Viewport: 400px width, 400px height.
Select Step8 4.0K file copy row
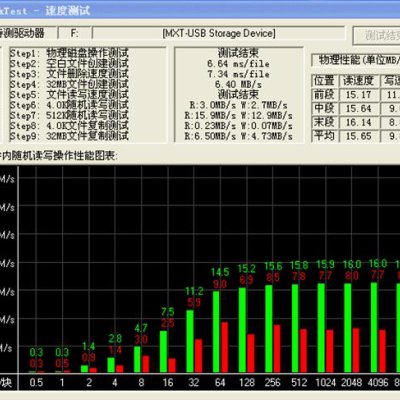(x=69, y=126)
